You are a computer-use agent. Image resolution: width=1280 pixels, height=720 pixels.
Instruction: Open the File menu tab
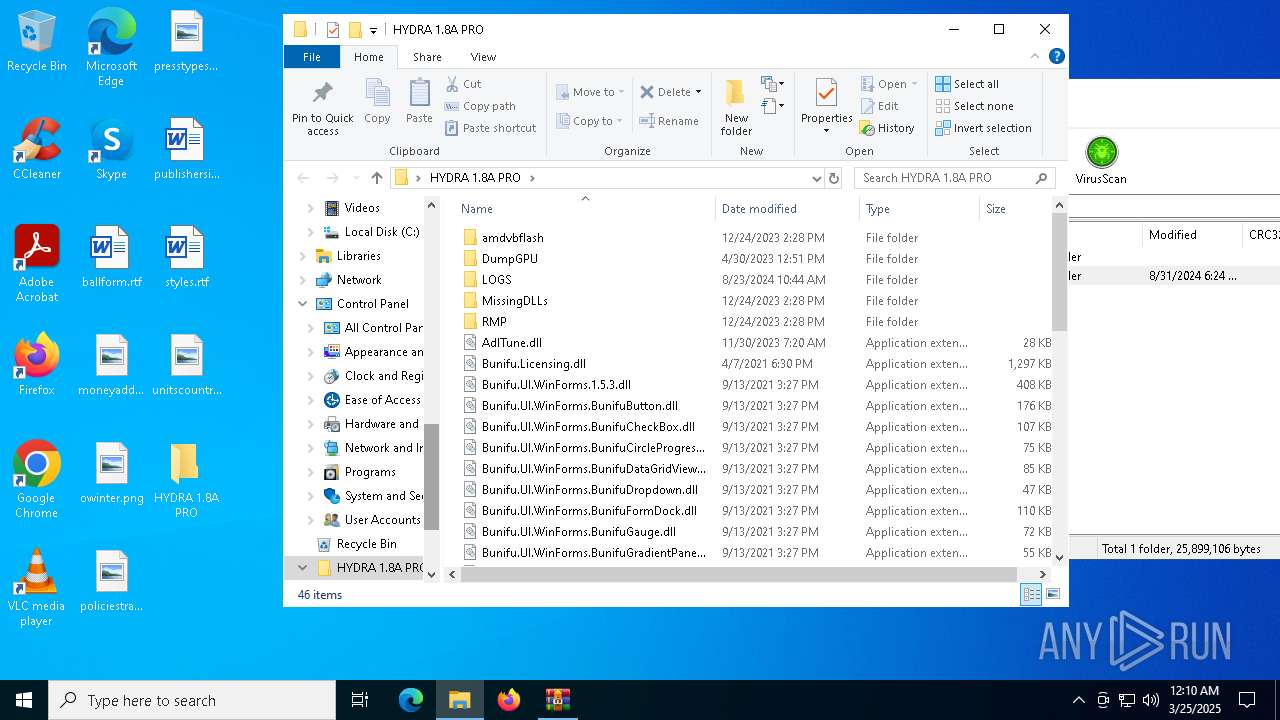tap(312, 57)
